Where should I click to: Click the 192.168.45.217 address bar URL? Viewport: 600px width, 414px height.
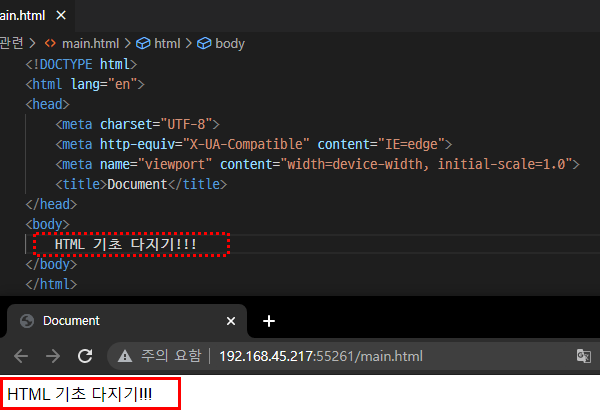point(321,356)
